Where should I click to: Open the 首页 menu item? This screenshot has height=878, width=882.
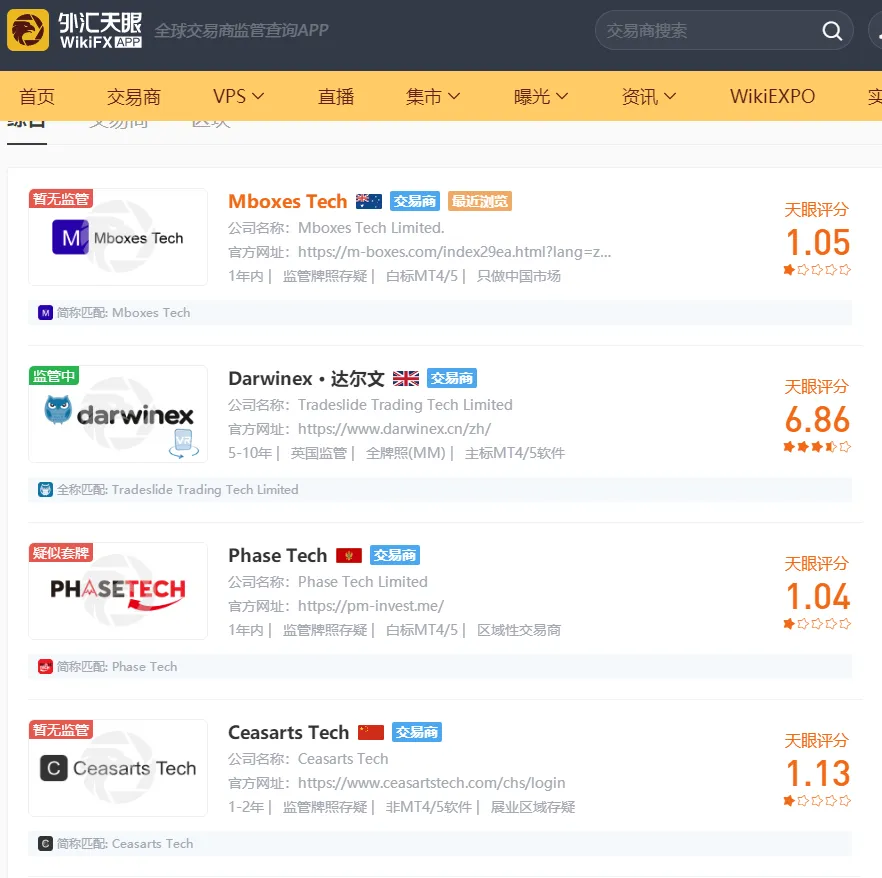pos(37,97)
